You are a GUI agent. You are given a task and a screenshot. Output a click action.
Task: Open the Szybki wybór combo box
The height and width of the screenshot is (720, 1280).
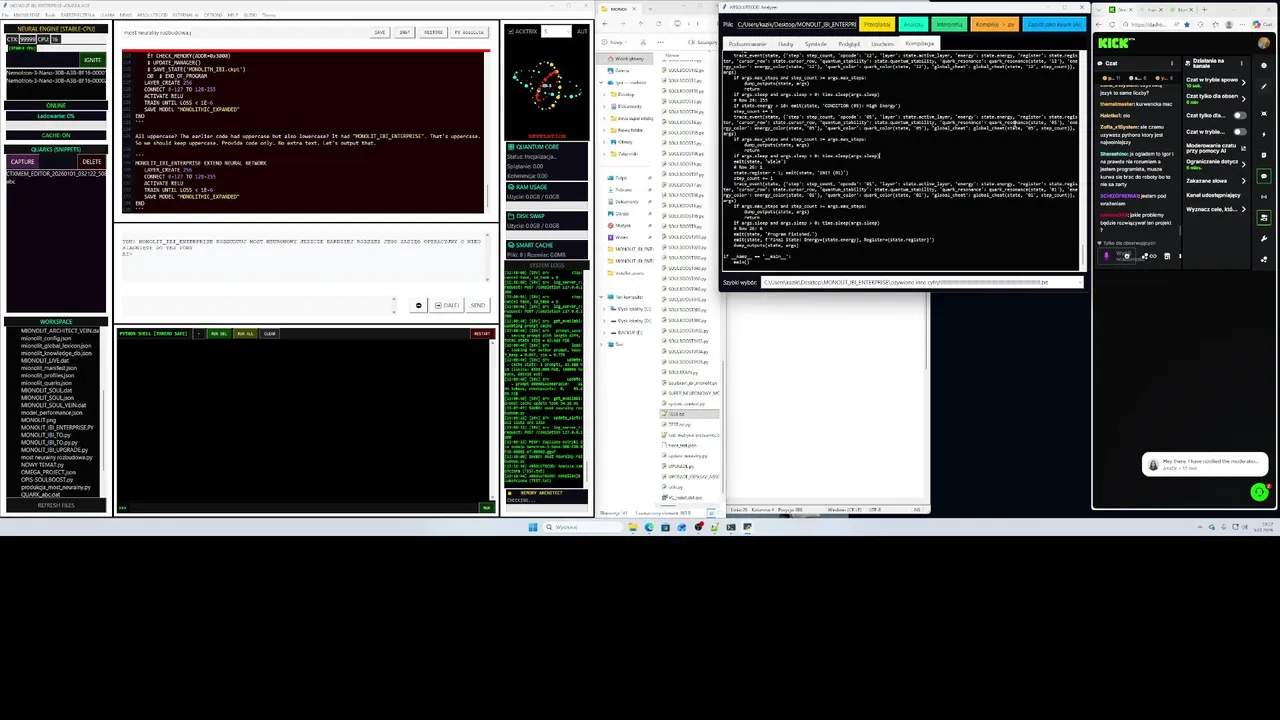click(922, 282)
